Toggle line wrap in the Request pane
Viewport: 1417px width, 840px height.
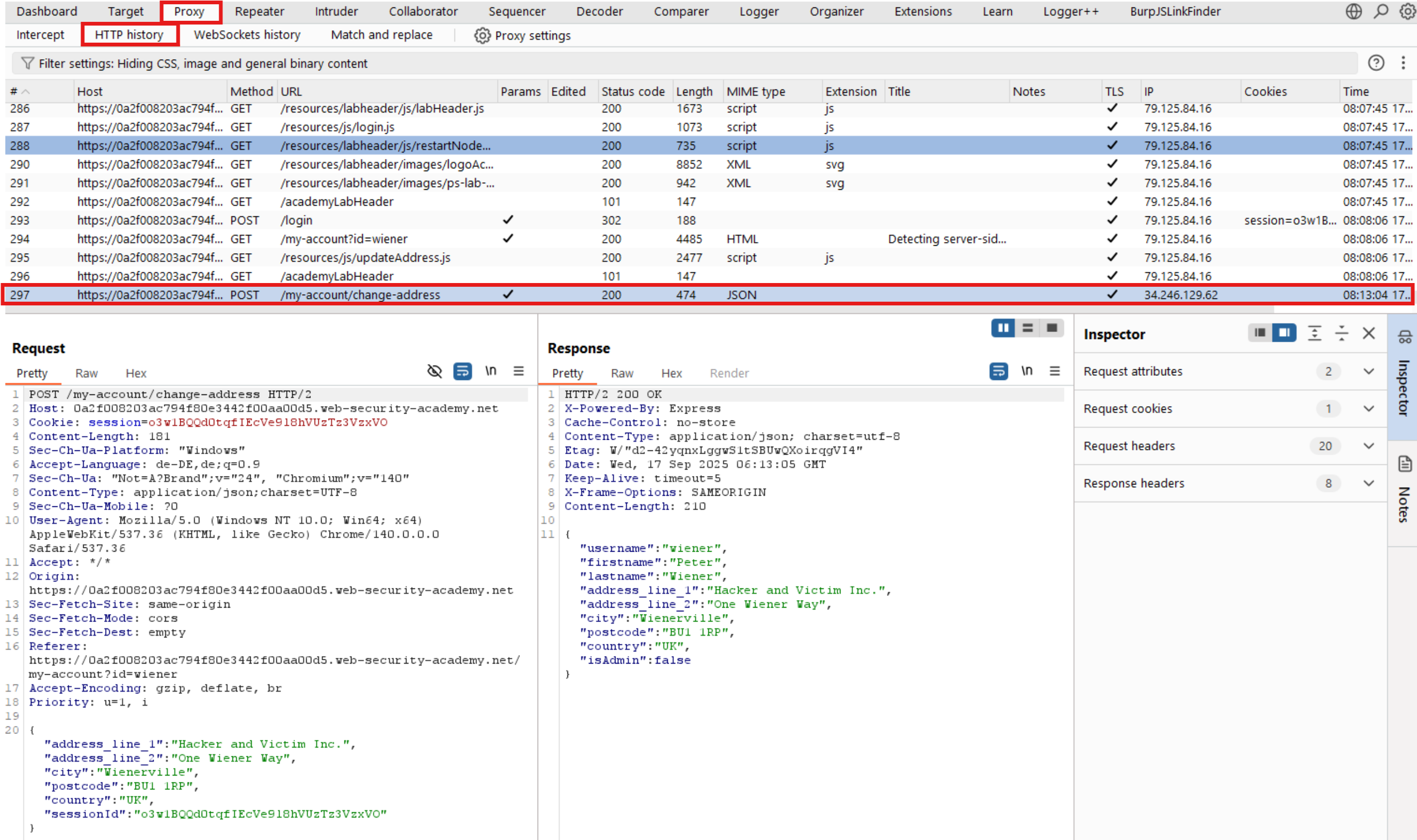point(463,371)
